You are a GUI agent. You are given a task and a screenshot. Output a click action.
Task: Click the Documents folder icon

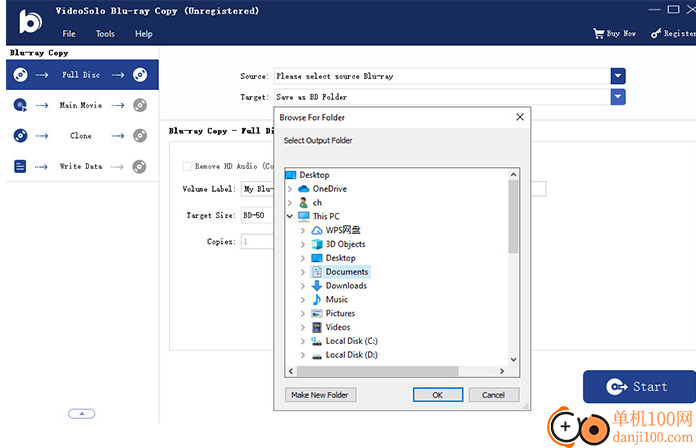pyautogui.click(x=316, y=272)
